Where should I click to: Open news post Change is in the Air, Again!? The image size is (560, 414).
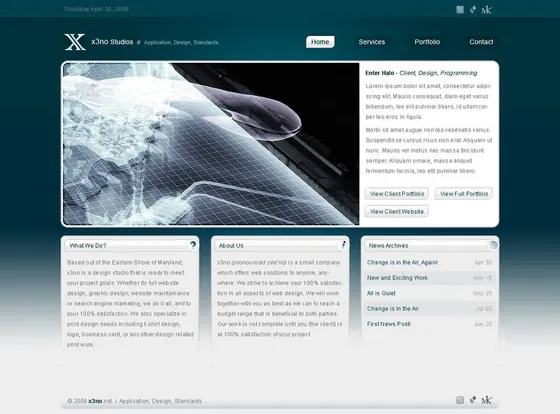coord(402,262)
